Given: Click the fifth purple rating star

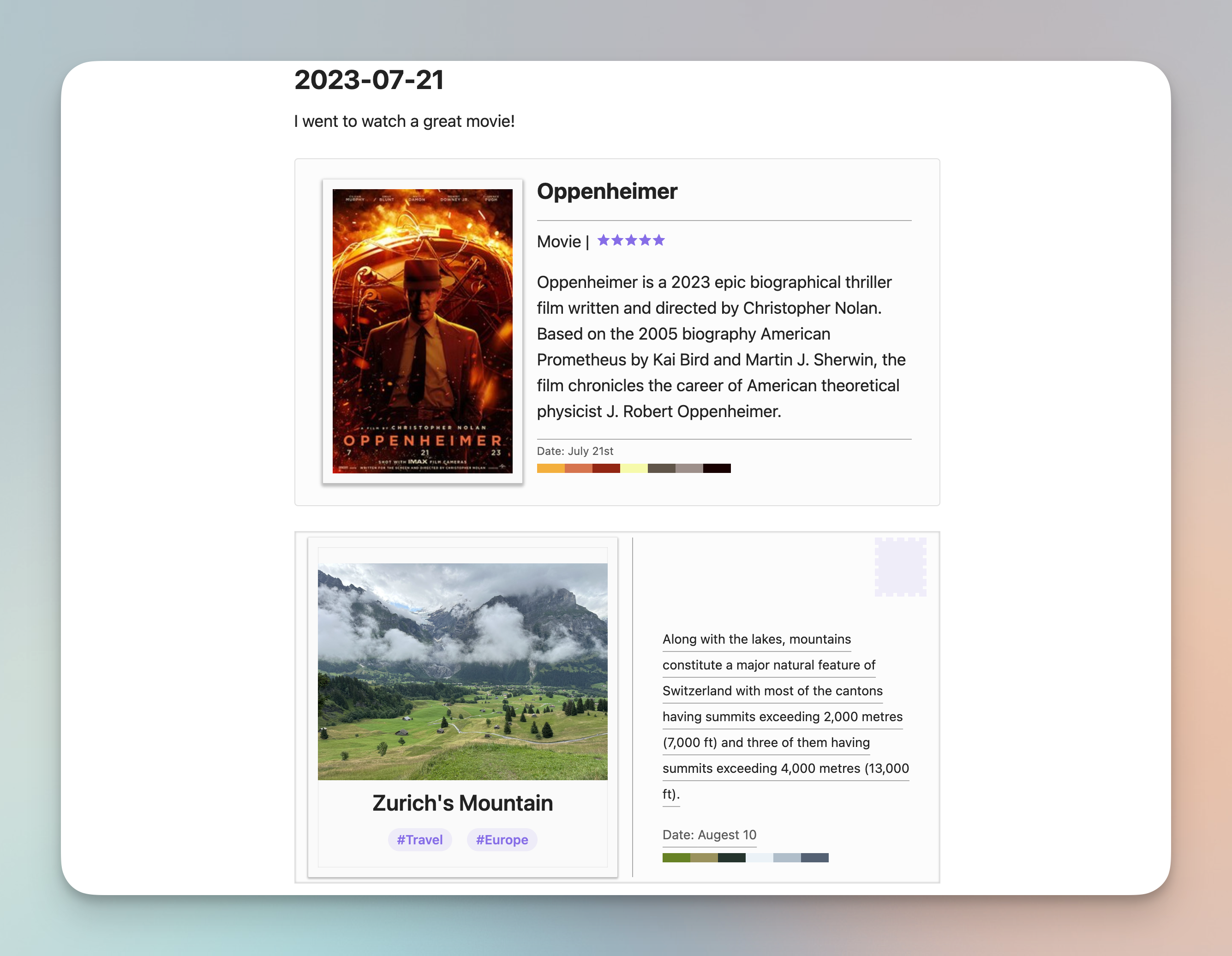Looking at the screenshot, I should point(659,241).
